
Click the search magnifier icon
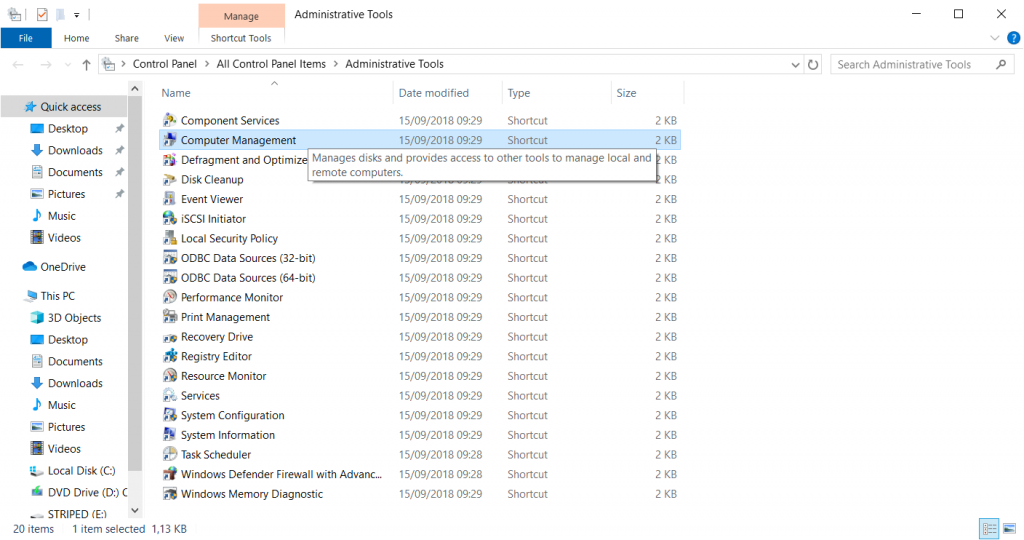coord(1001,64)
